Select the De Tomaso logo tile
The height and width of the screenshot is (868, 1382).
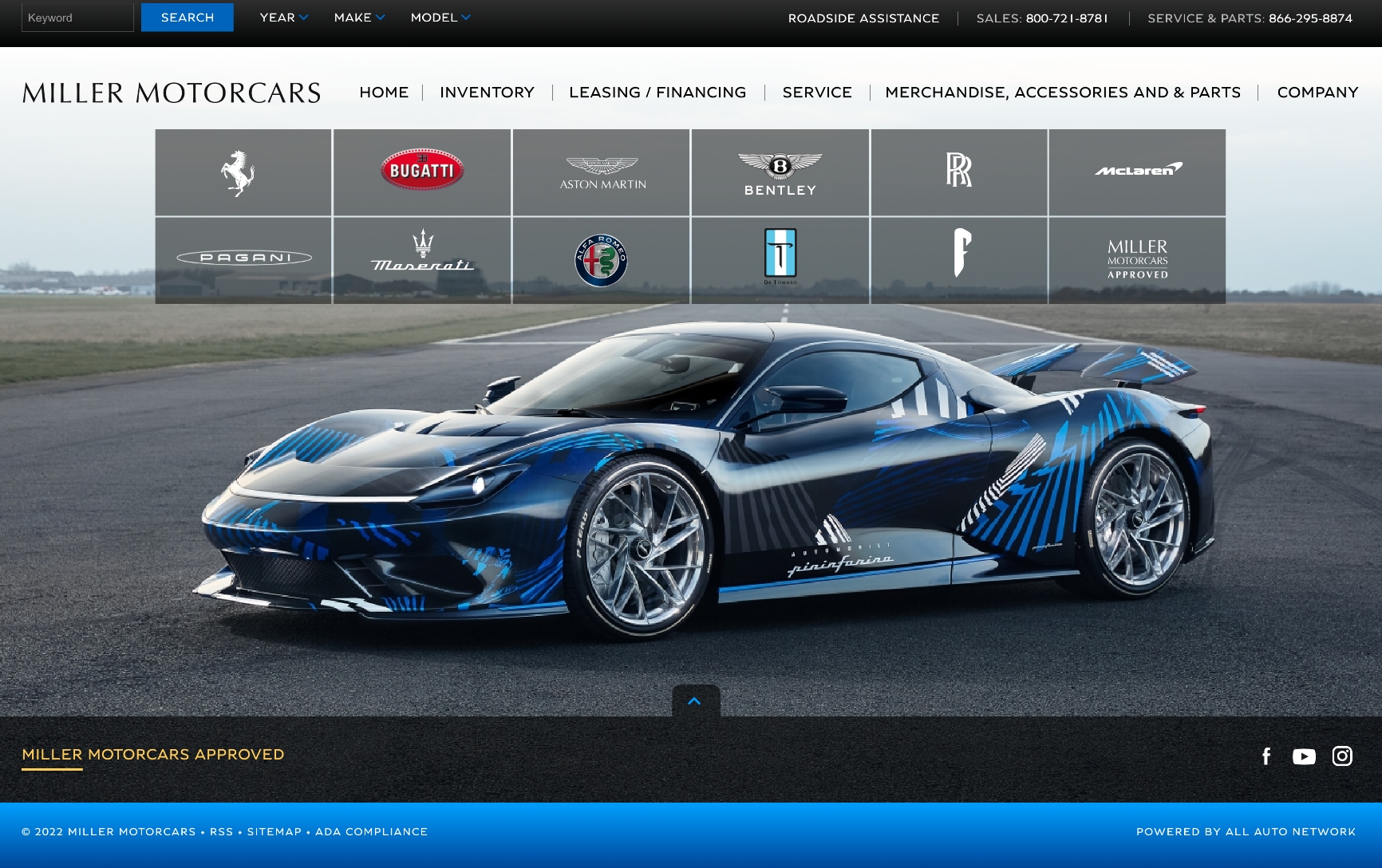tap(780, 260)
